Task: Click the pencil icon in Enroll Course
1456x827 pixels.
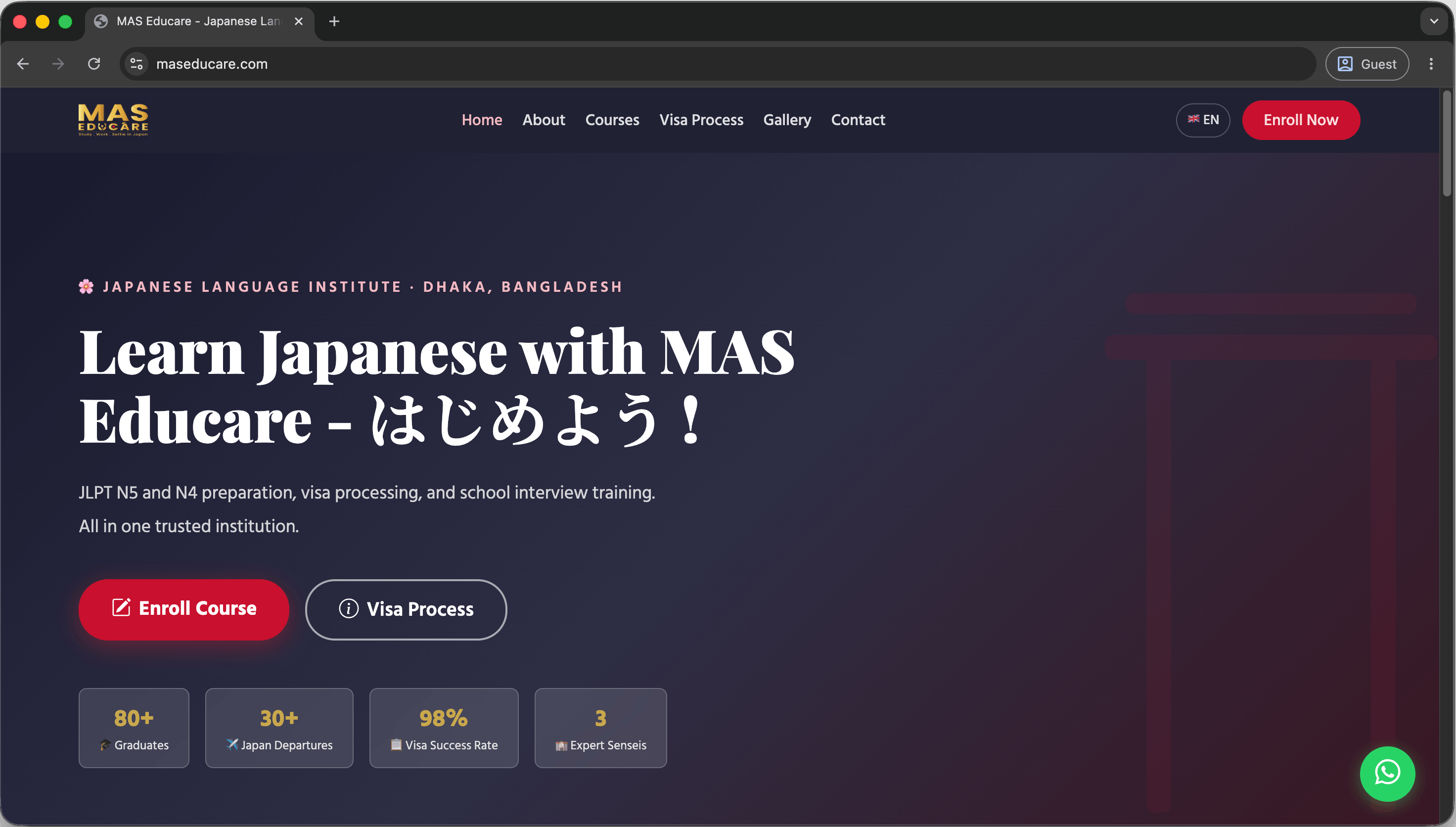Action: coord(121,607)
